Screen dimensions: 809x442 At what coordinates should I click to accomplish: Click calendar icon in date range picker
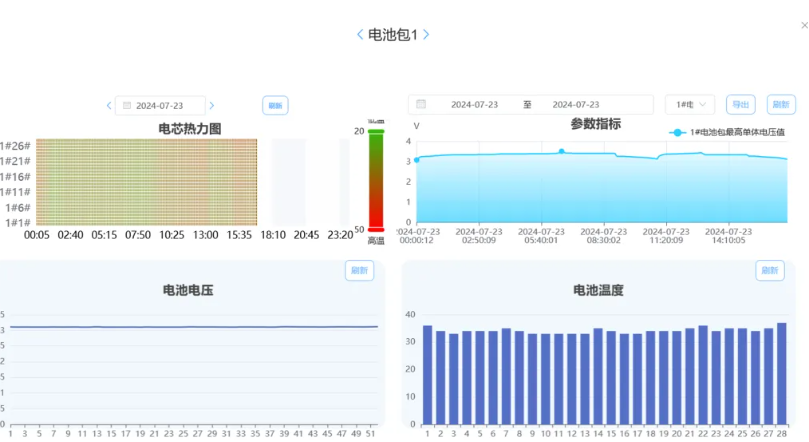[421, 104]
